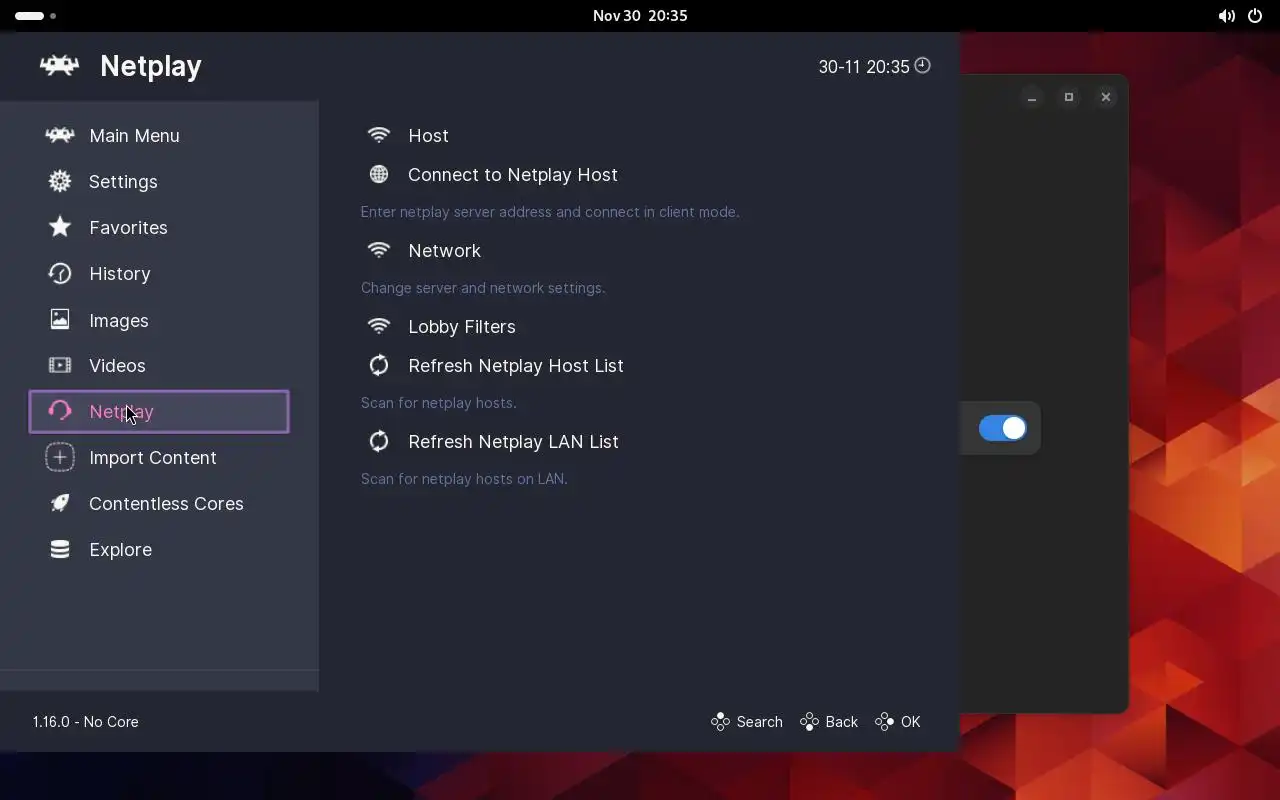Click the '1.16.0 - No Core' status text

[x=85, y=722]
